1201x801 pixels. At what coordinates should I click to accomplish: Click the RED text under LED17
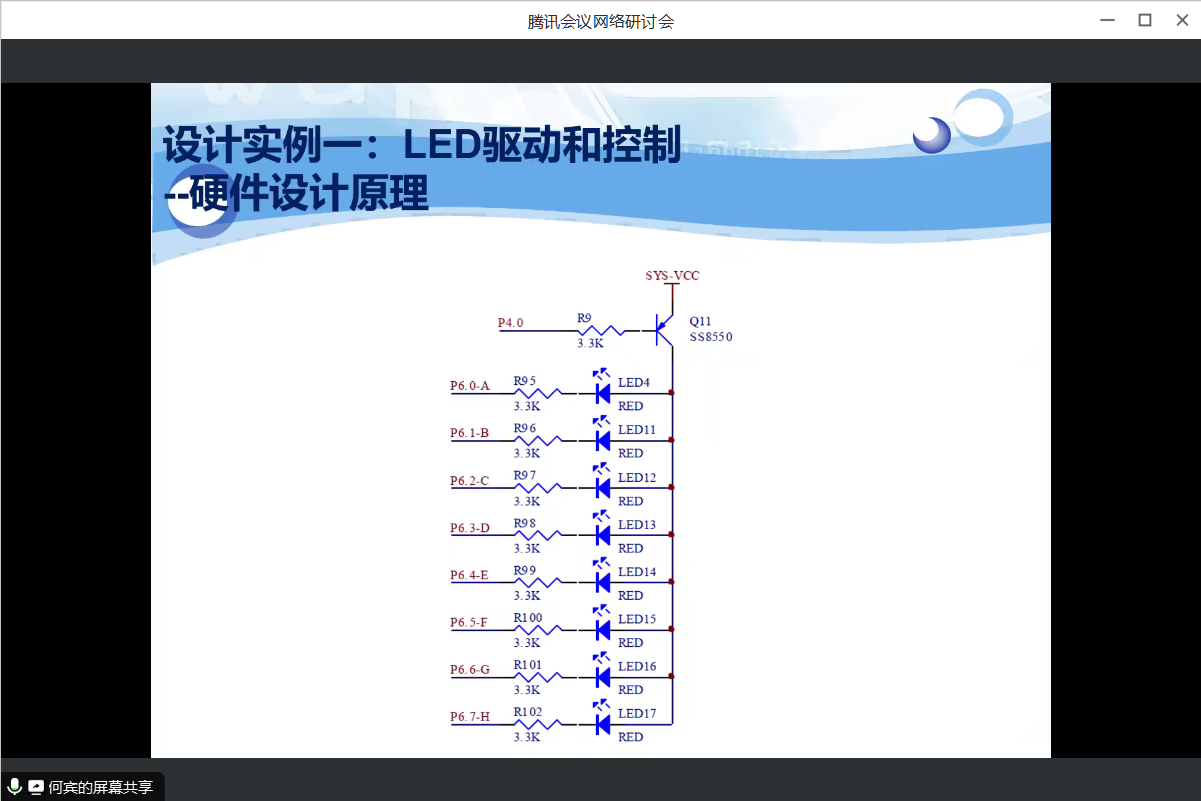(630, 737)
